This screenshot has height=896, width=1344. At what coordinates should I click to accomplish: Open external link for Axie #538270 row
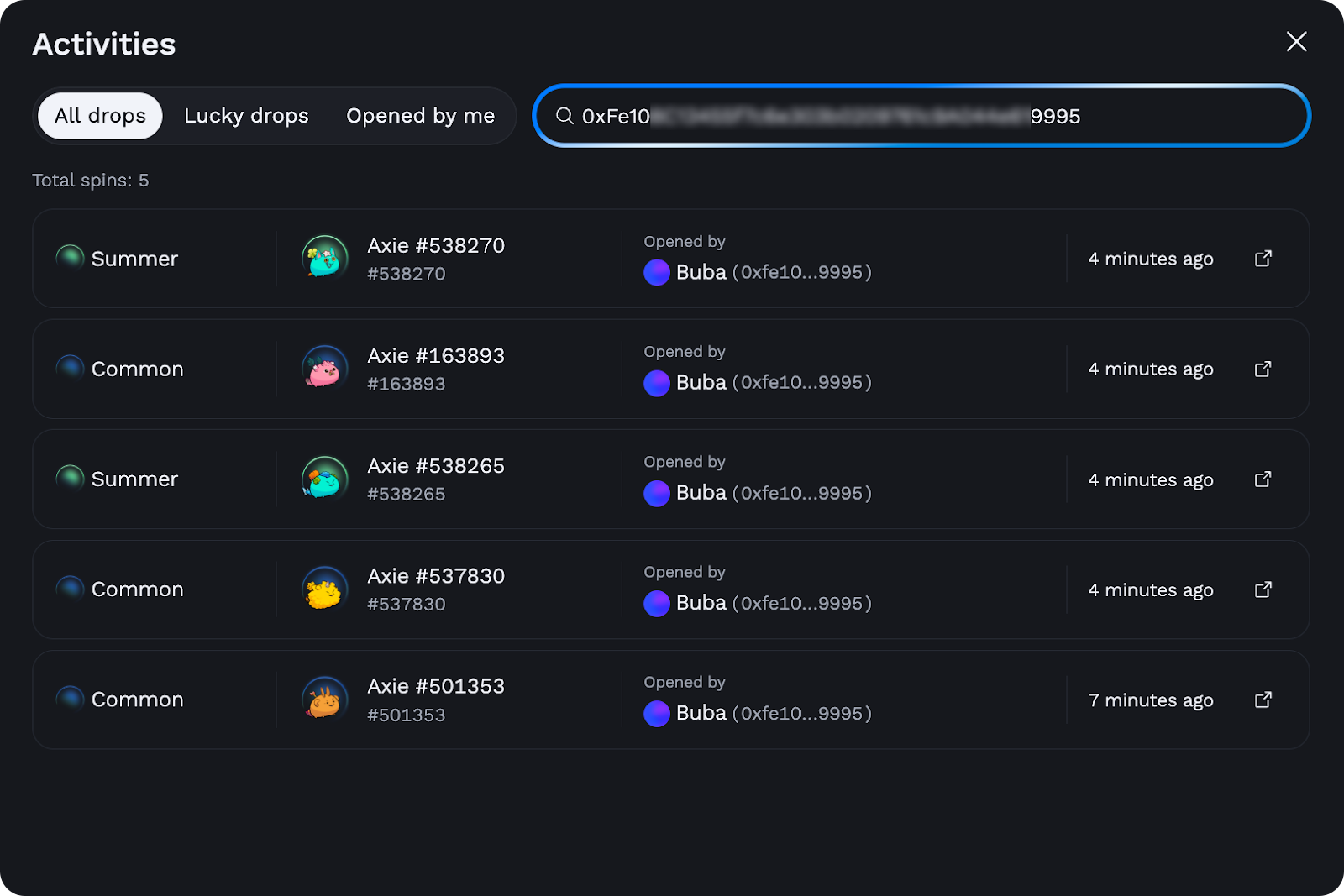pos(1263,259)
